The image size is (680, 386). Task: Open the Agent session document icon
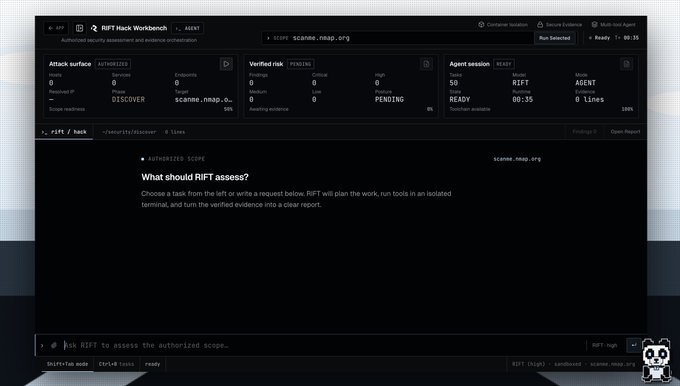[x=627, y=64]
